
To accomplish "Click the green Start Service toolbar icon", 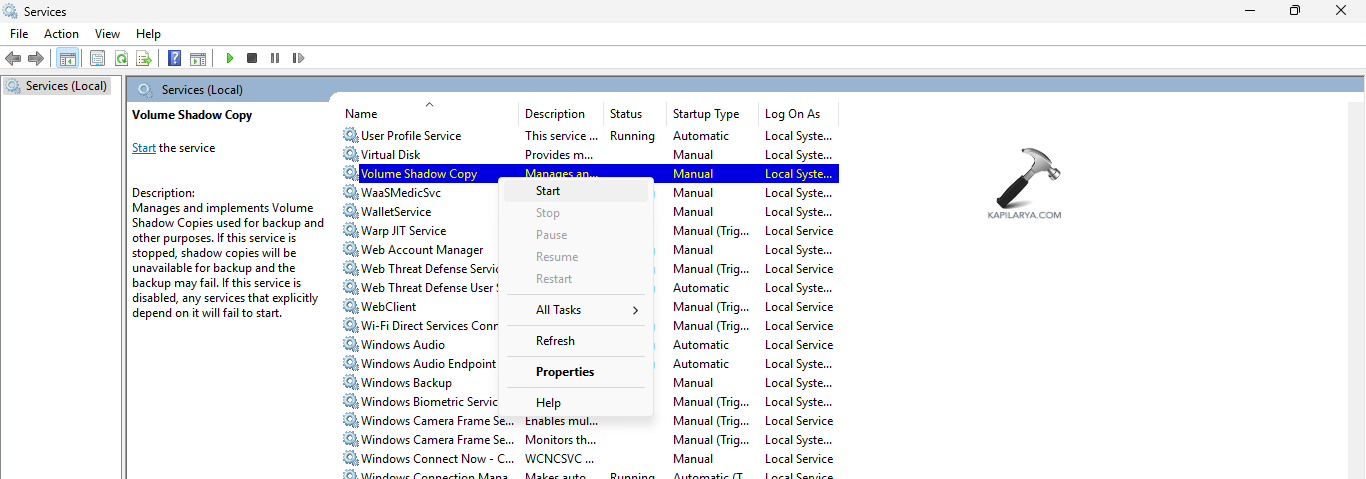I will (x=230, y=58).
